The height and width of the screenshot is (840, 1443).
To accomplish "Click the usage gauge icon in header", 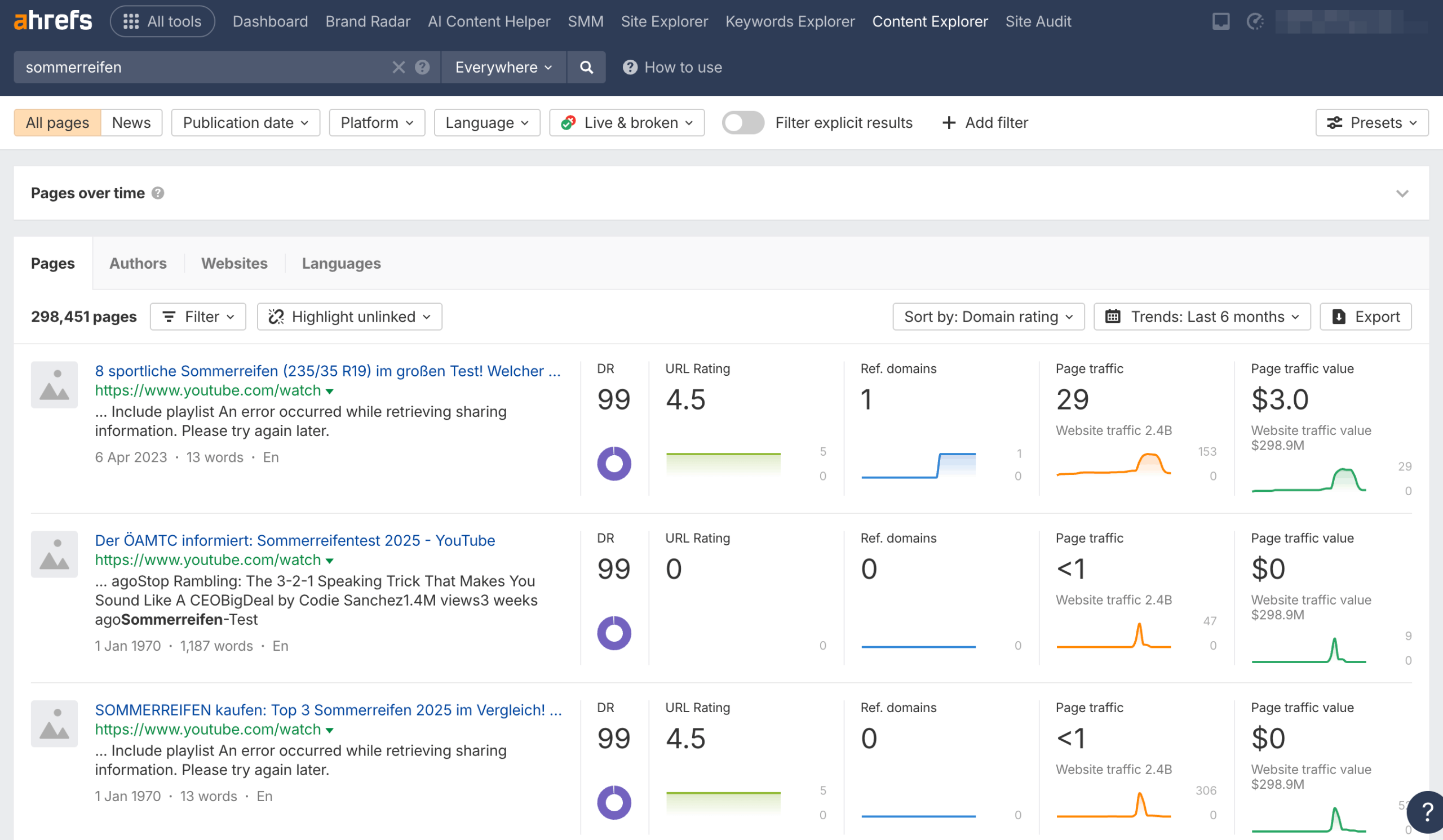I will [1255, 22].
